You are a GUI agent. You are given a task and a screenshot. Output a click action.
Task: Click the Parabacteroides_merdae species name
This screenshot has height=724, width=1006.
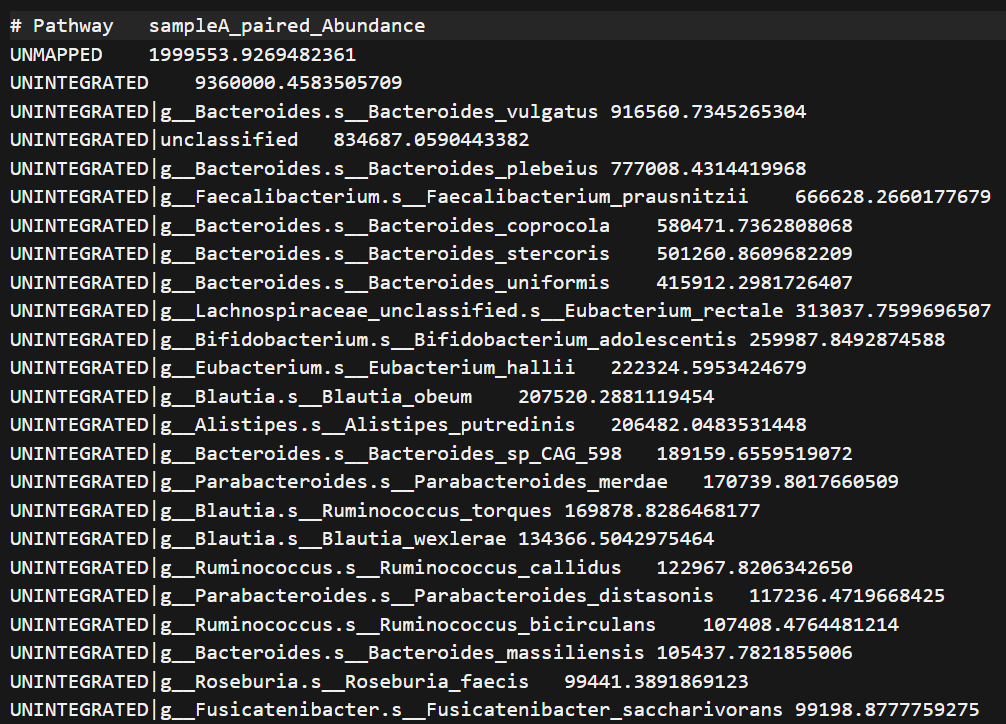coord(541,483)
